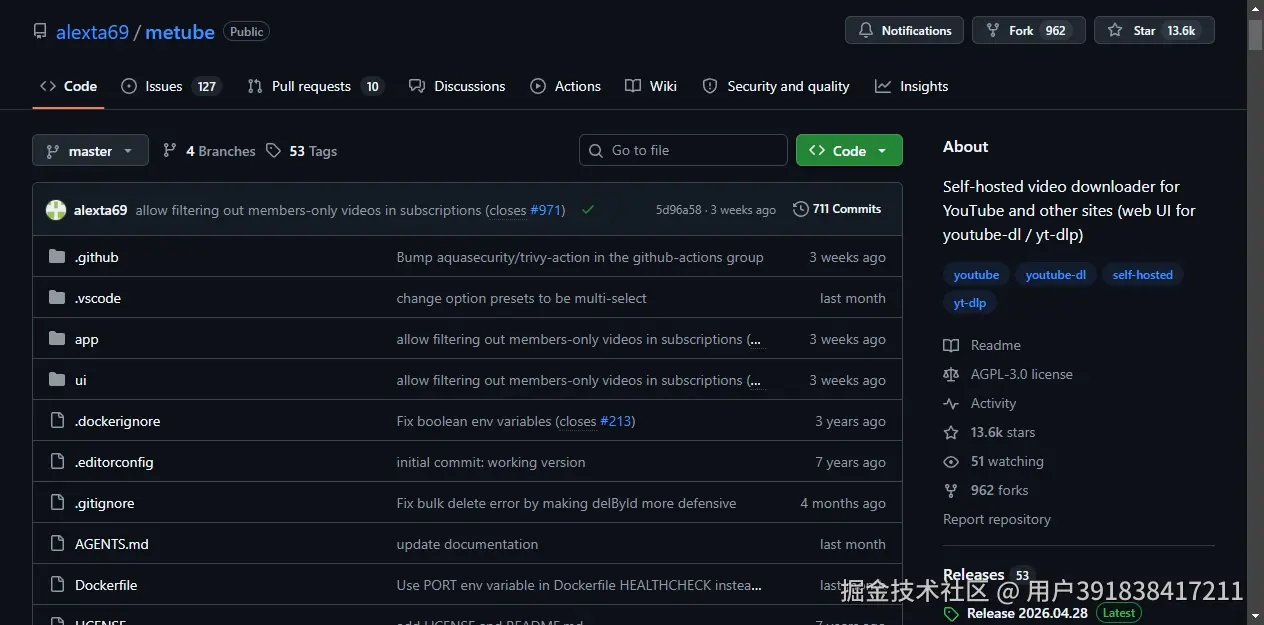Select the youtube-dl topic tag
Viewport: 1264px width, 625px height.
[x=1055, y=275]
